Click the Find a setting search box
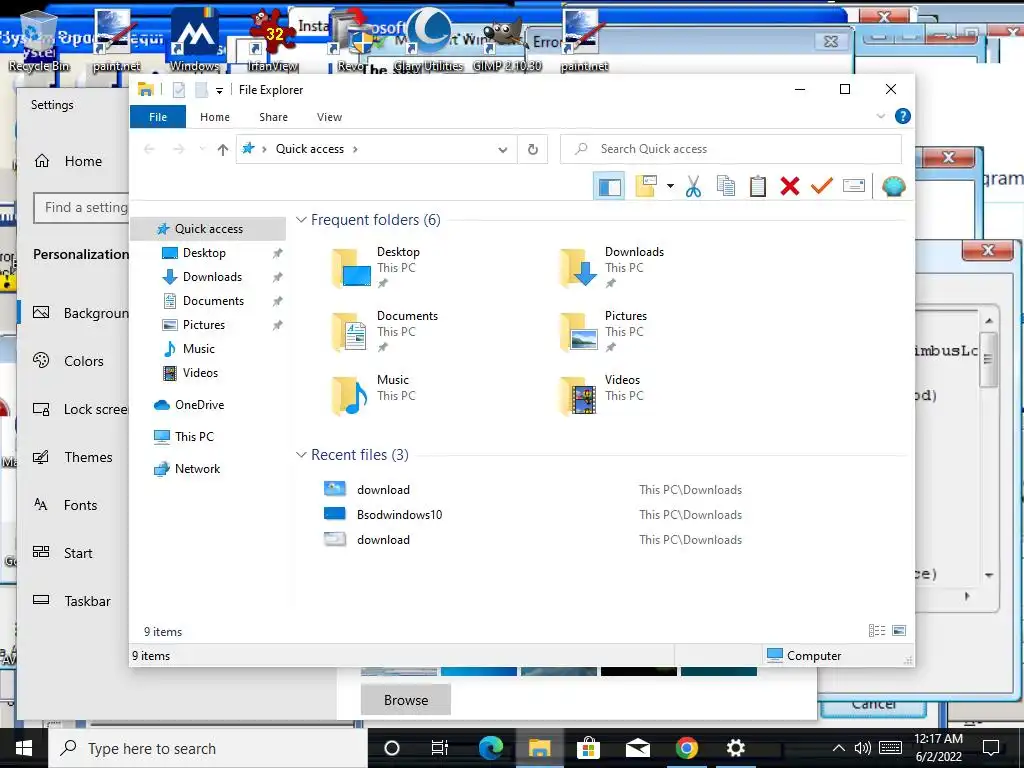This screenshot has height=768, width=1024. click(x=82, y=208)
